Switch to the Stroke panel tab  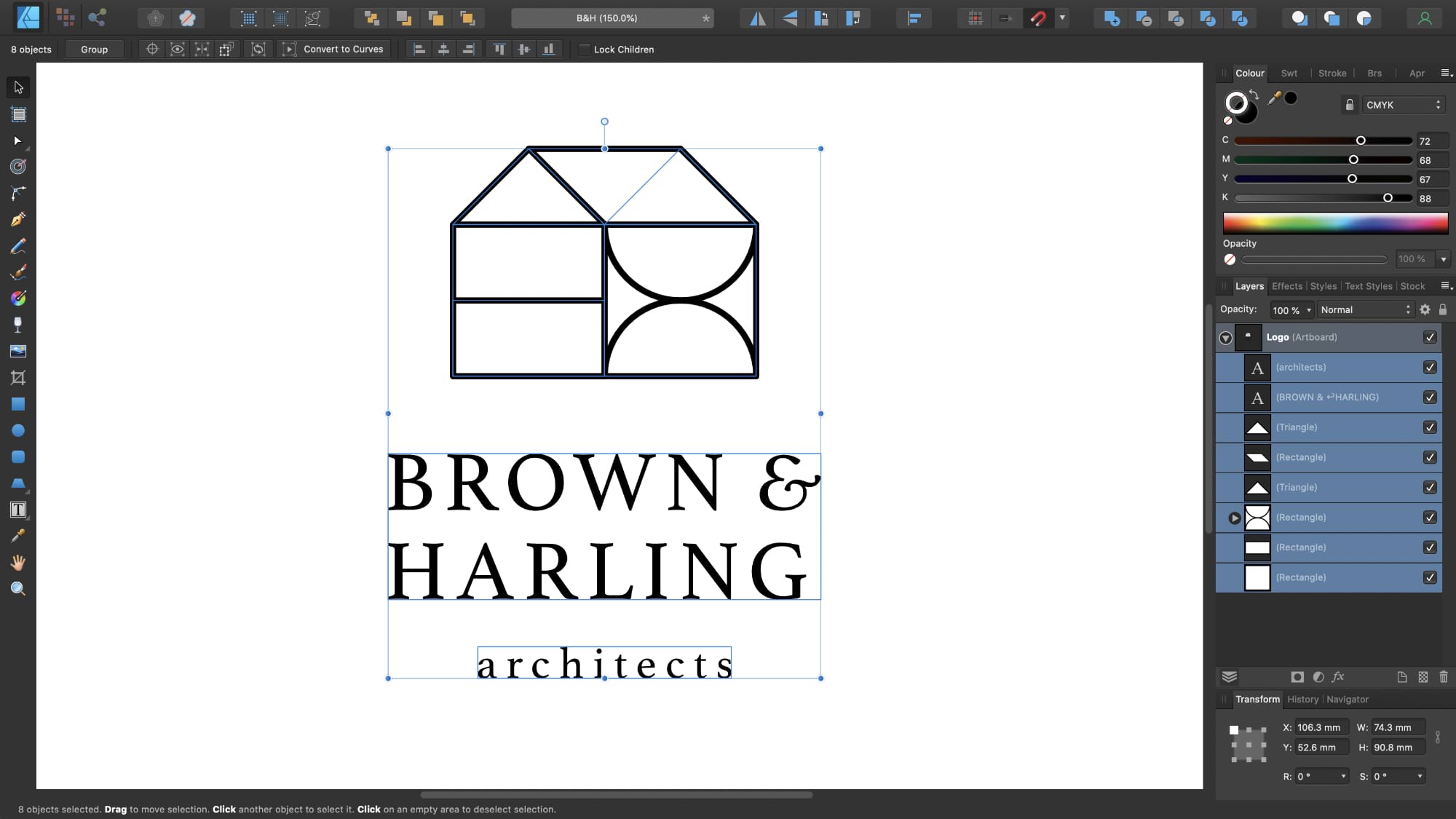point(1332,73)
